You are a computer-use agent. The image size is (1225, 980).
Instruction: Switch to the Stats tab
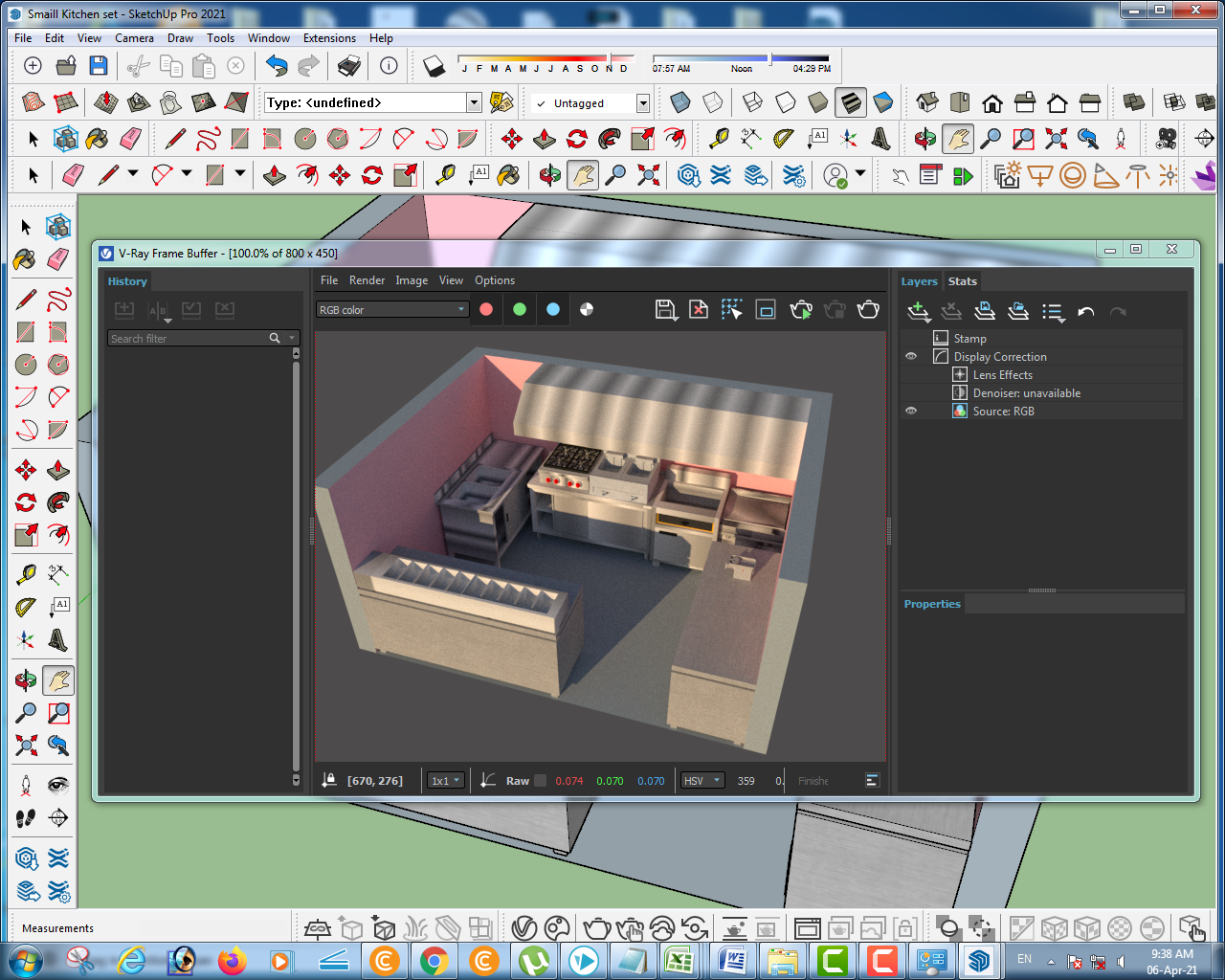click(x=962, y=281)
